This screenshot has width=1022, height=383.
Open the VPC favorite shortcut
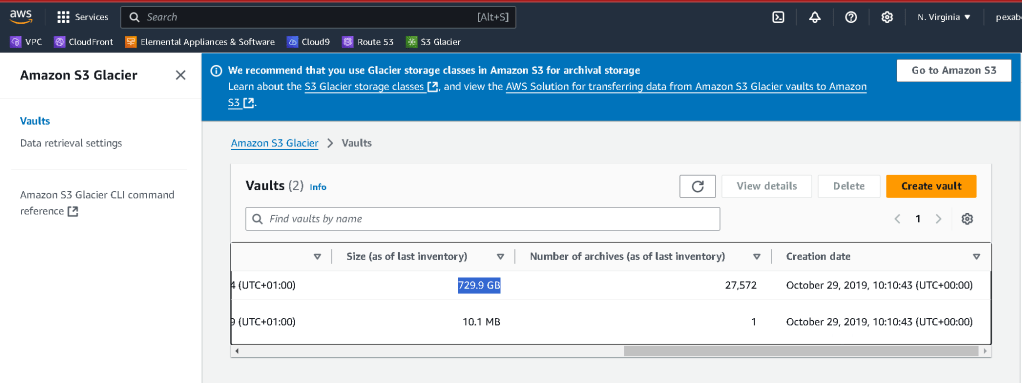[27, 42]
